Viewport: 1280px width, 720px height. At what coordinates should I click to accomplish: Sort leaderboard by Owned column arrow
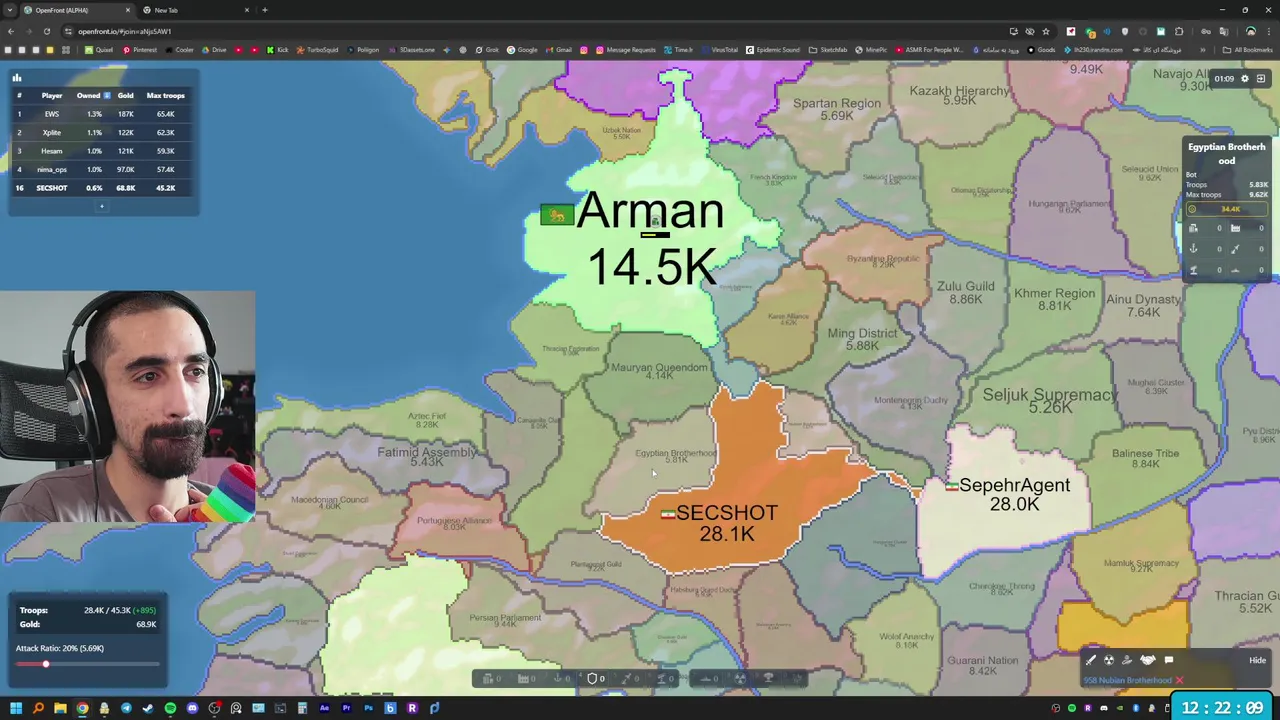(107, 96)
